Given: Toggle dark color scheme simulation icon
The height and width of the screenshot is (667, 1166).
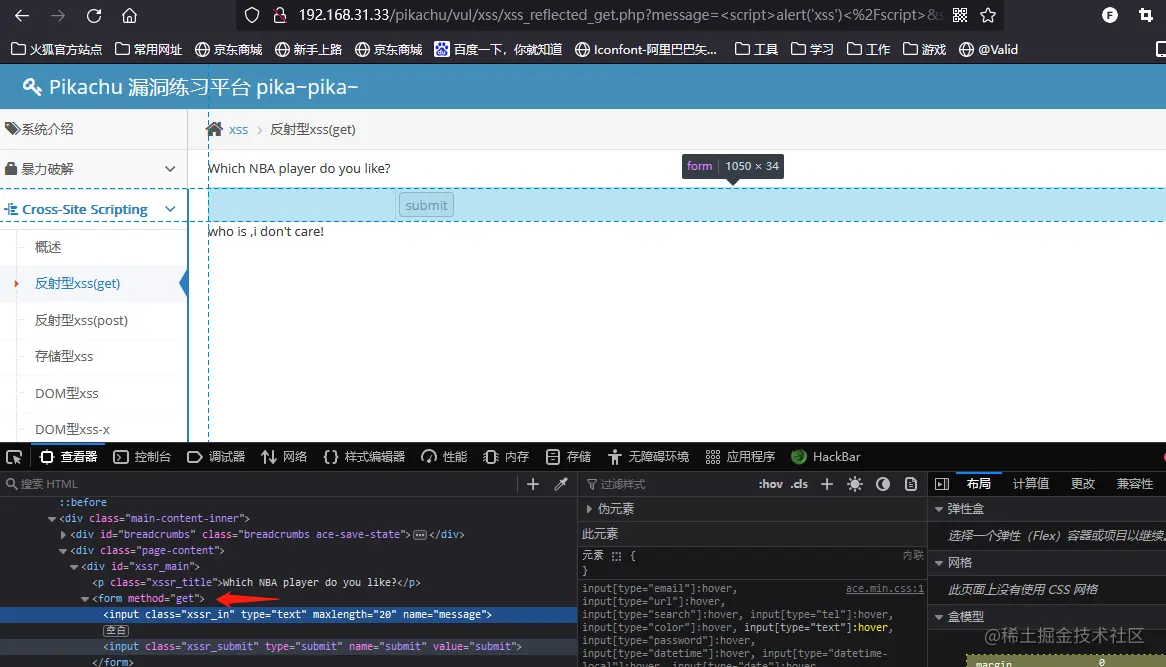Looking at the screenshot, I should 883,484.
